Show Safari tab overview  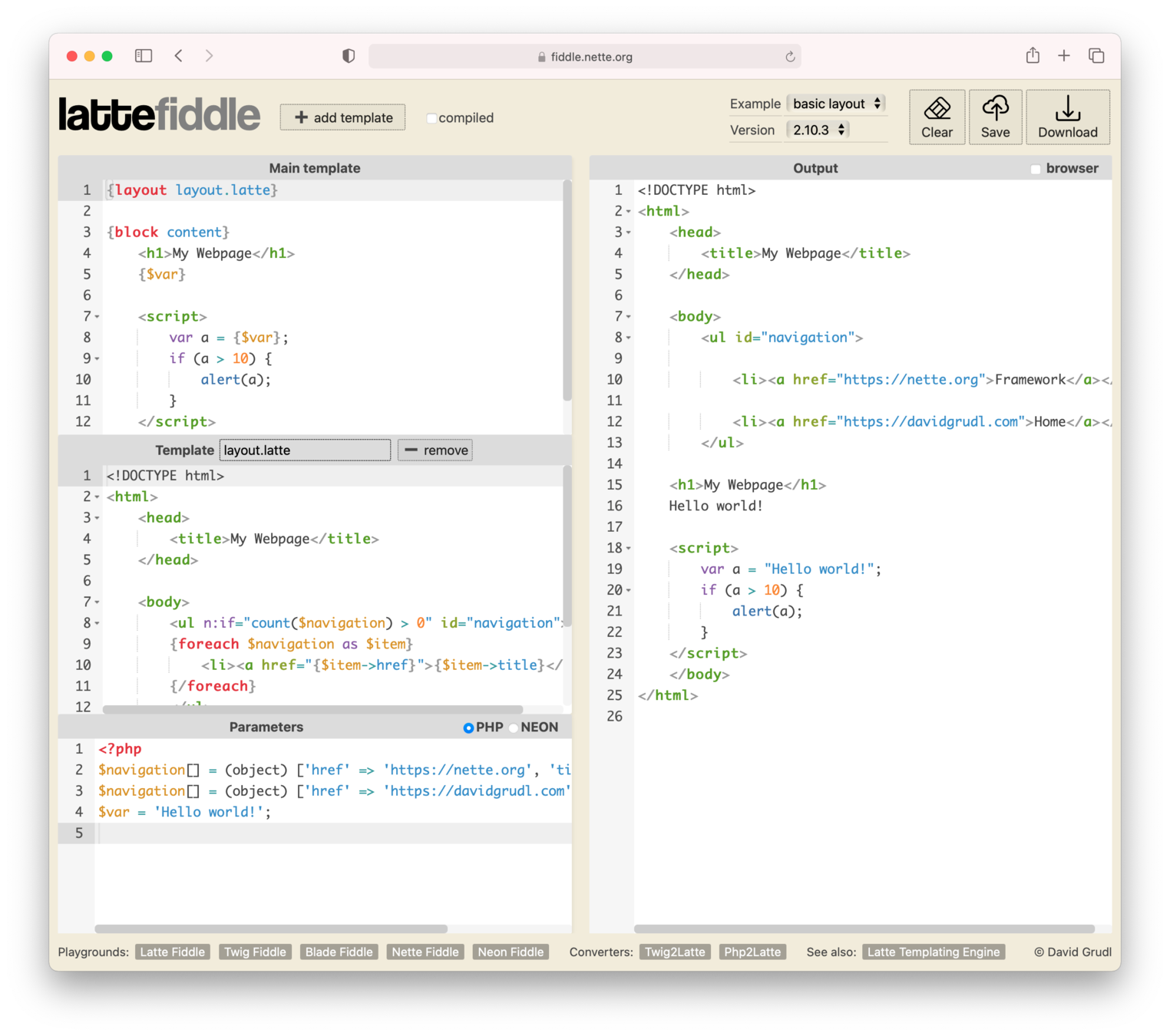coord(1096,55)
